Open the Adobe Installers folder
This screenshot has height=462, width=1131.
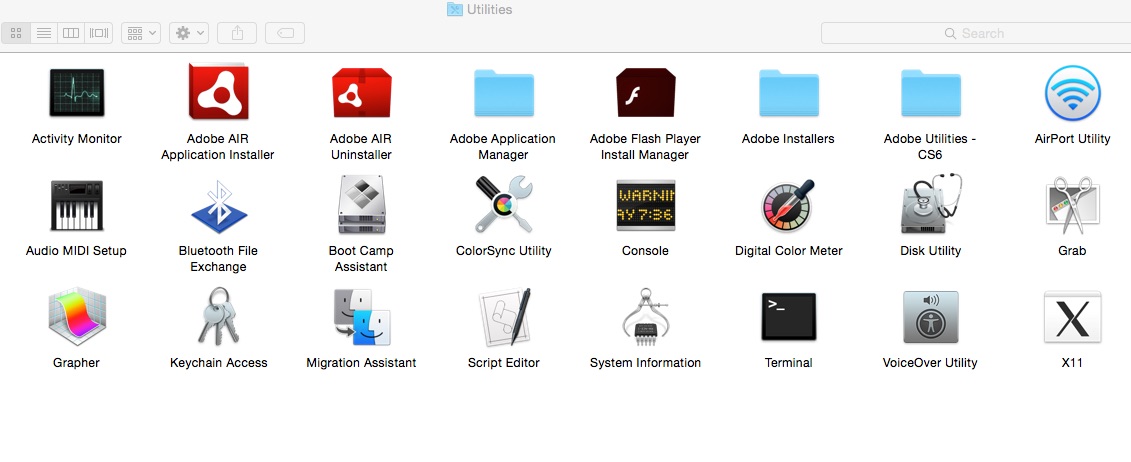[788, 93]
